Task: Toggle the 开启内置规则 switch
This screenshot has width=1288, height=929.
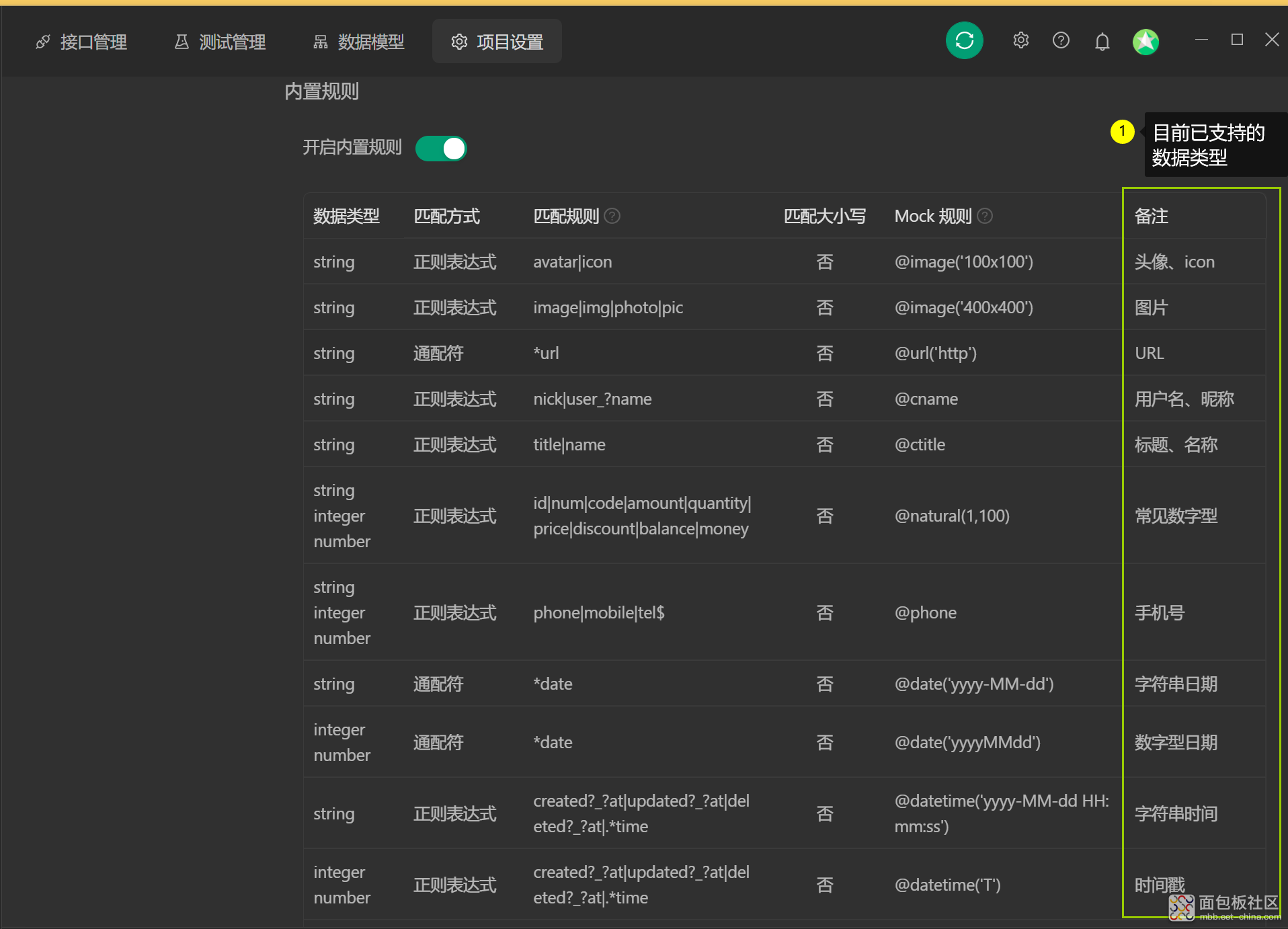Action: 441,149
